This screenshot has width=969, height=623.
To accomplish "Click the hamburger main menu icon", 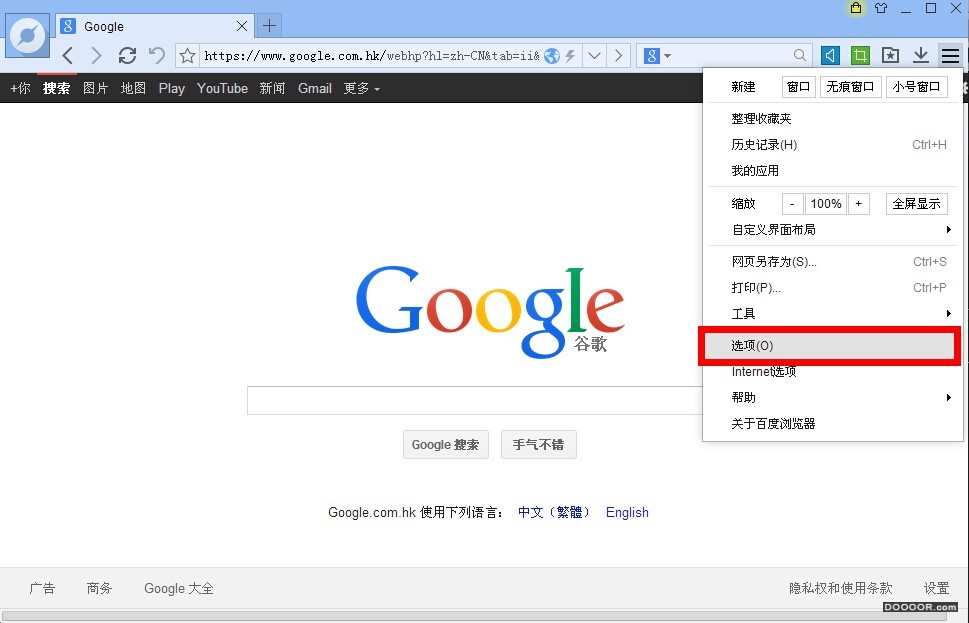I will (950, 56).
